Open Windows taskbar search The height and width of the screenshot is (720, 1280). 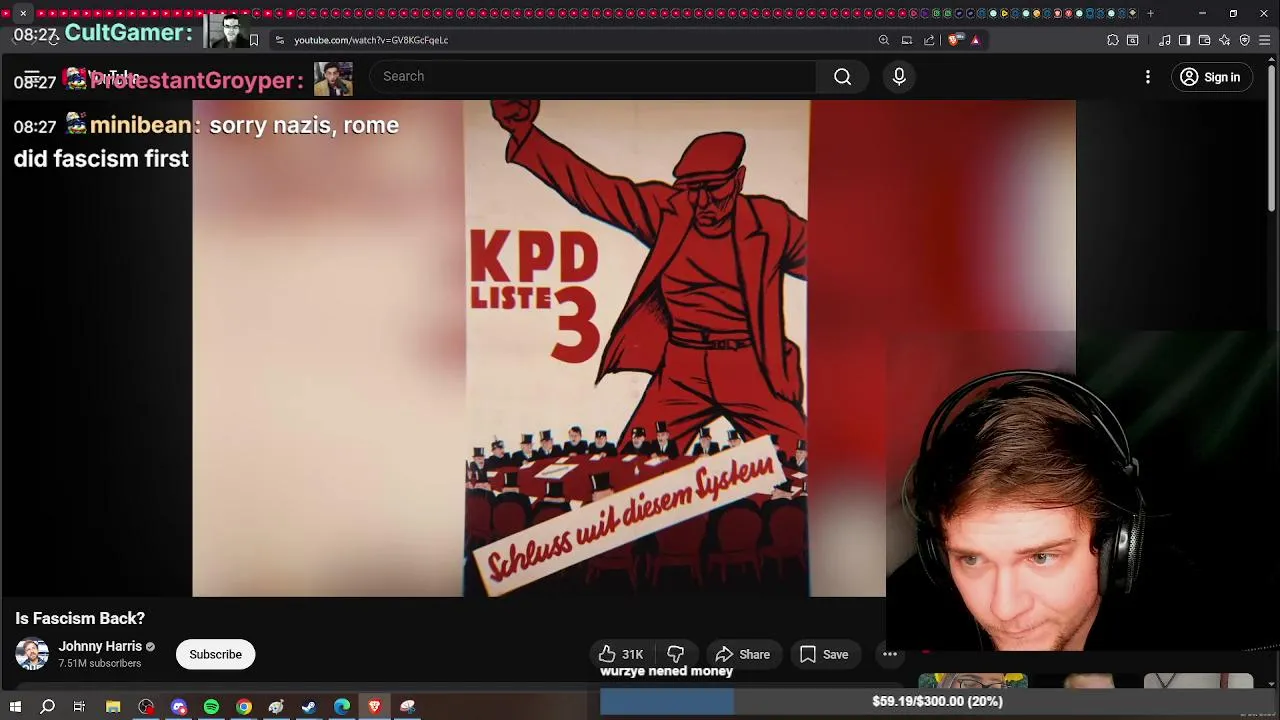47,706
